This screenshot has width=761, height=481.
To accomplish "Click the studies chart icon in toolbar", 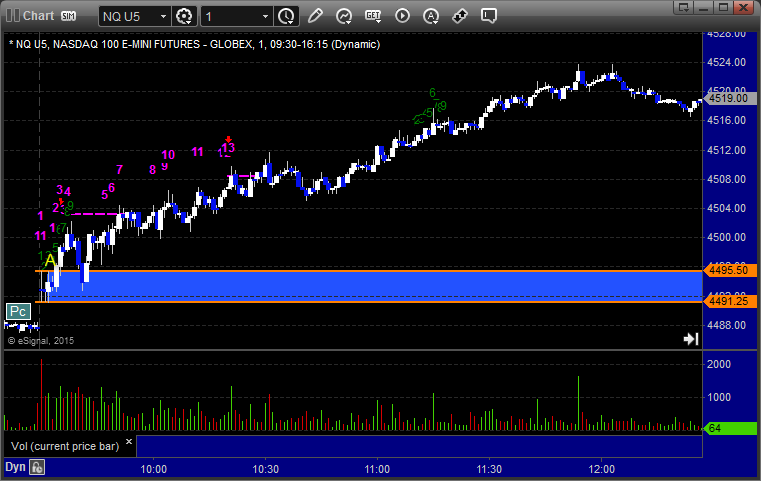I will point(344,16).
